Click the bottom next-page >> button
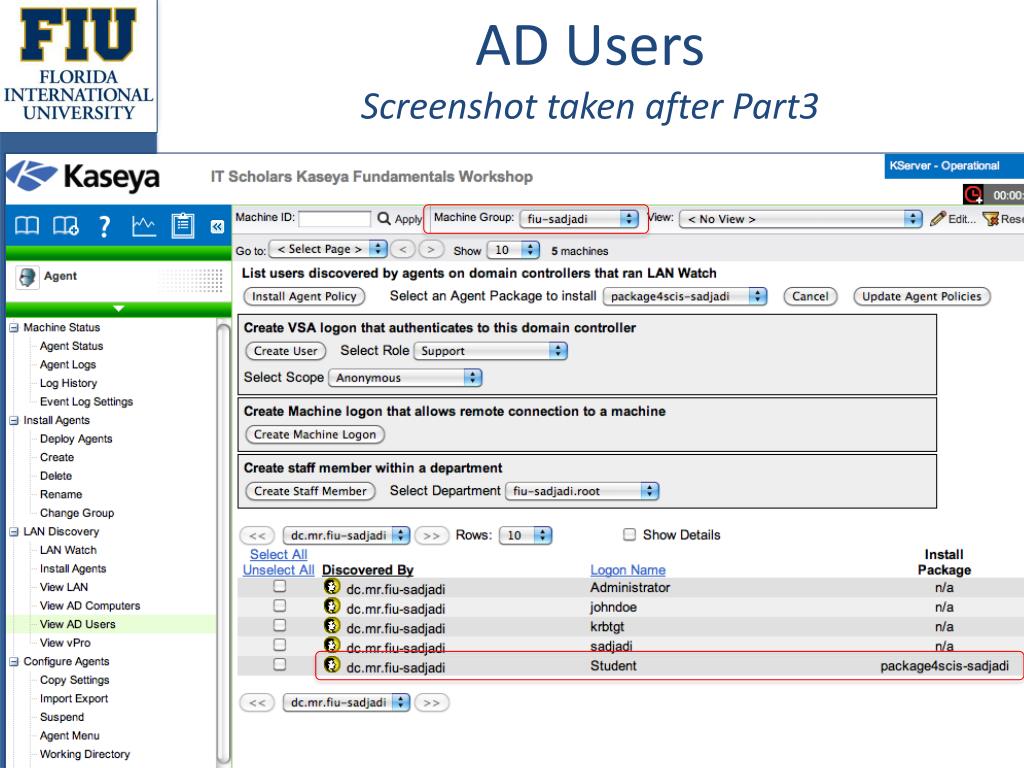Image resolution: width=1024 pixels, height=768 pixels. click(432, 703)
